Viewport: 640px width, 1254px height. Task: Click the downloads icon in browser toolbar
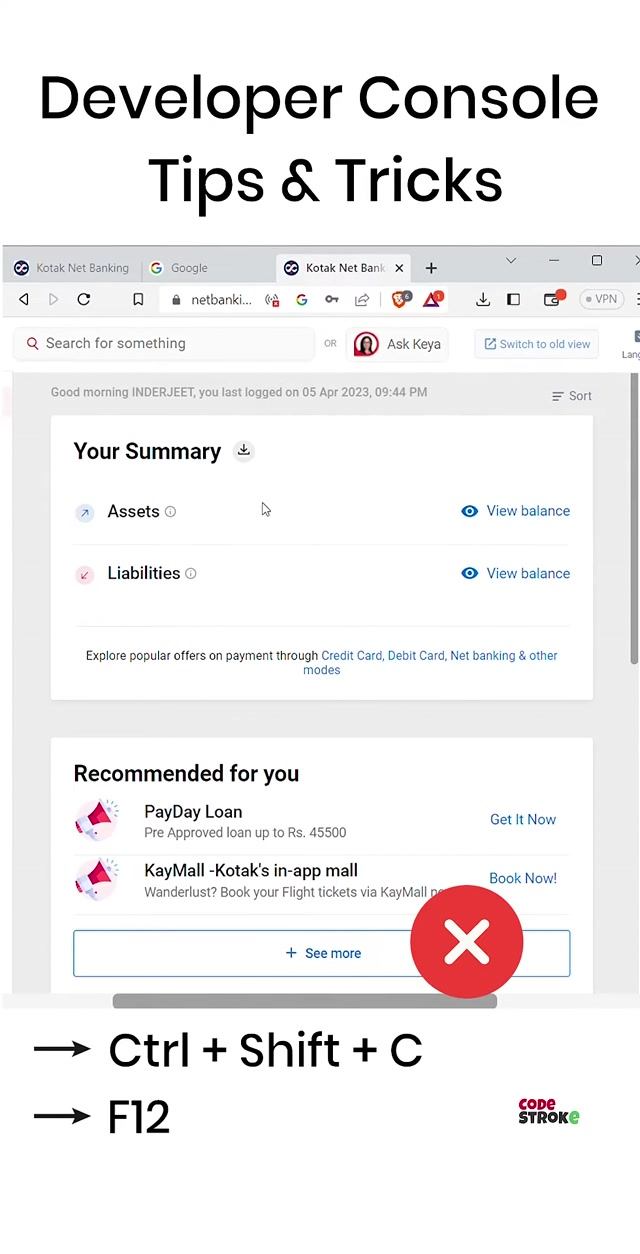[x=482, y=299]
